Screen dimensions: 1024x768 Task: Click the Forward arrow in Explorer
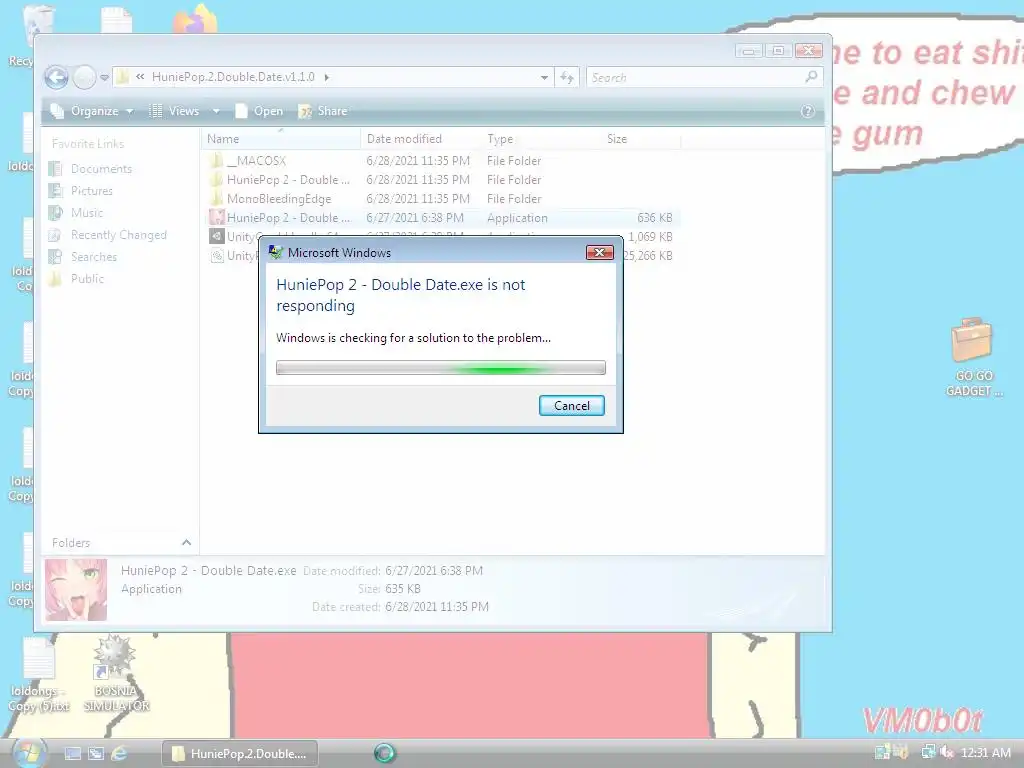[x=84, y=78]
